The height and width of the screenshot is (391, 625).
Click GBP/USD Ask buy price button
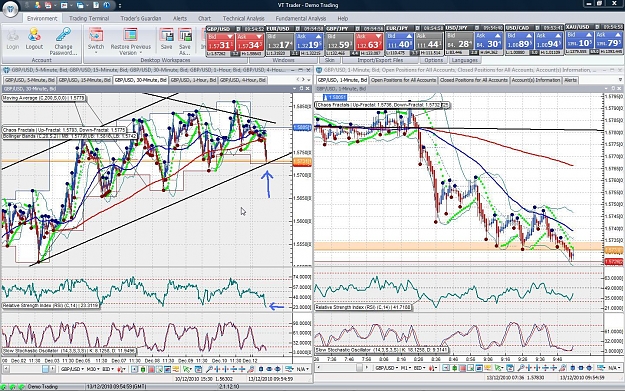click(x=250, y=42)
